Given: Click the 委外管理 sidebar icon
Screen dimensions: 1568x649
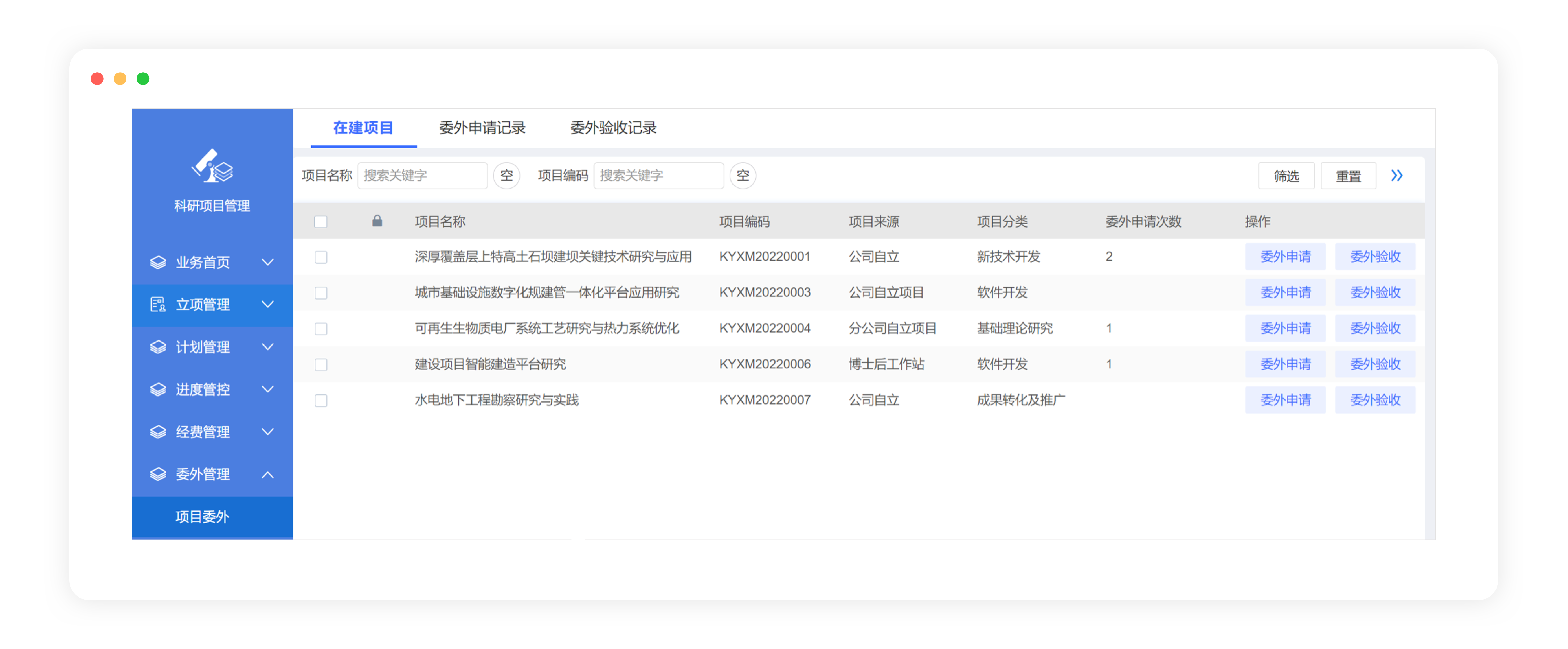Looking at the screenshot, I should pyautogui.click(x=158, y=474).
